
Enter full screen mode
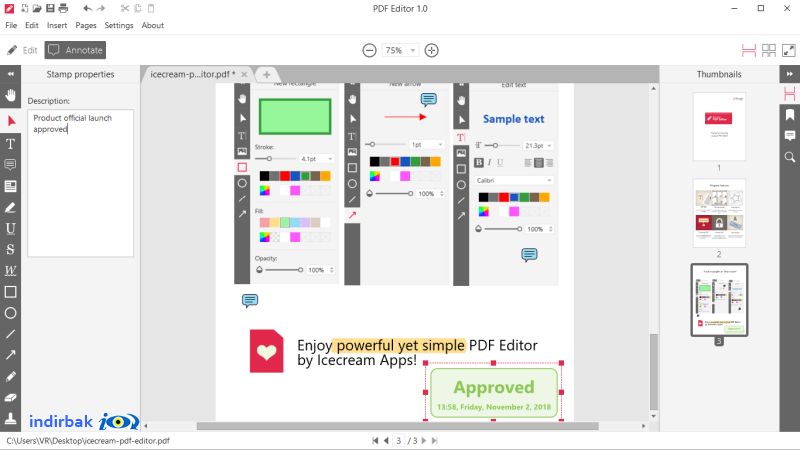click(x=789, y=50)
